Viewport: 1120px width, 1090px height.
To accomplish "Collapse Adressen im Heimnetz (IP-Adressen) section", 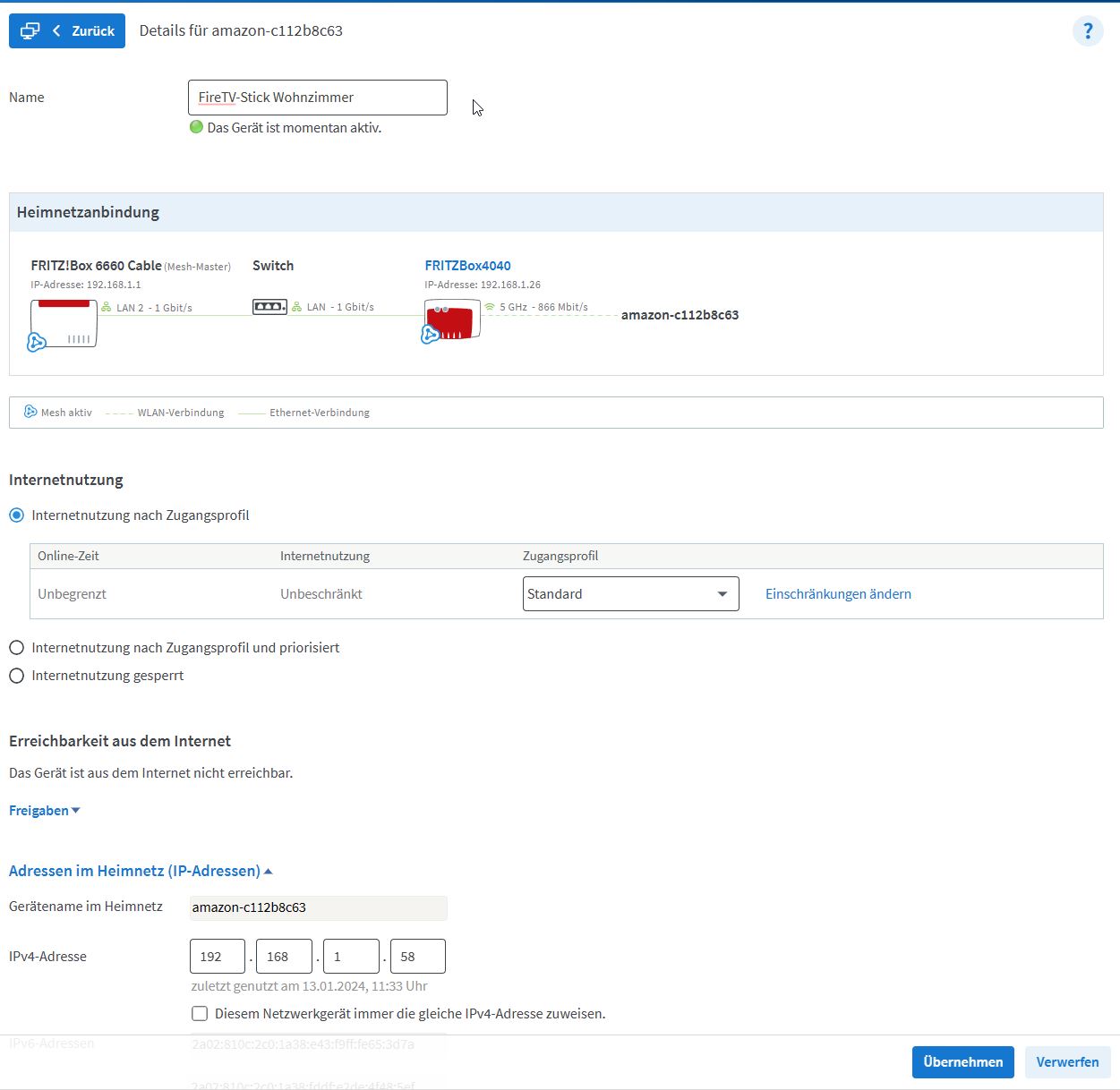I will [x=141, y=871].
